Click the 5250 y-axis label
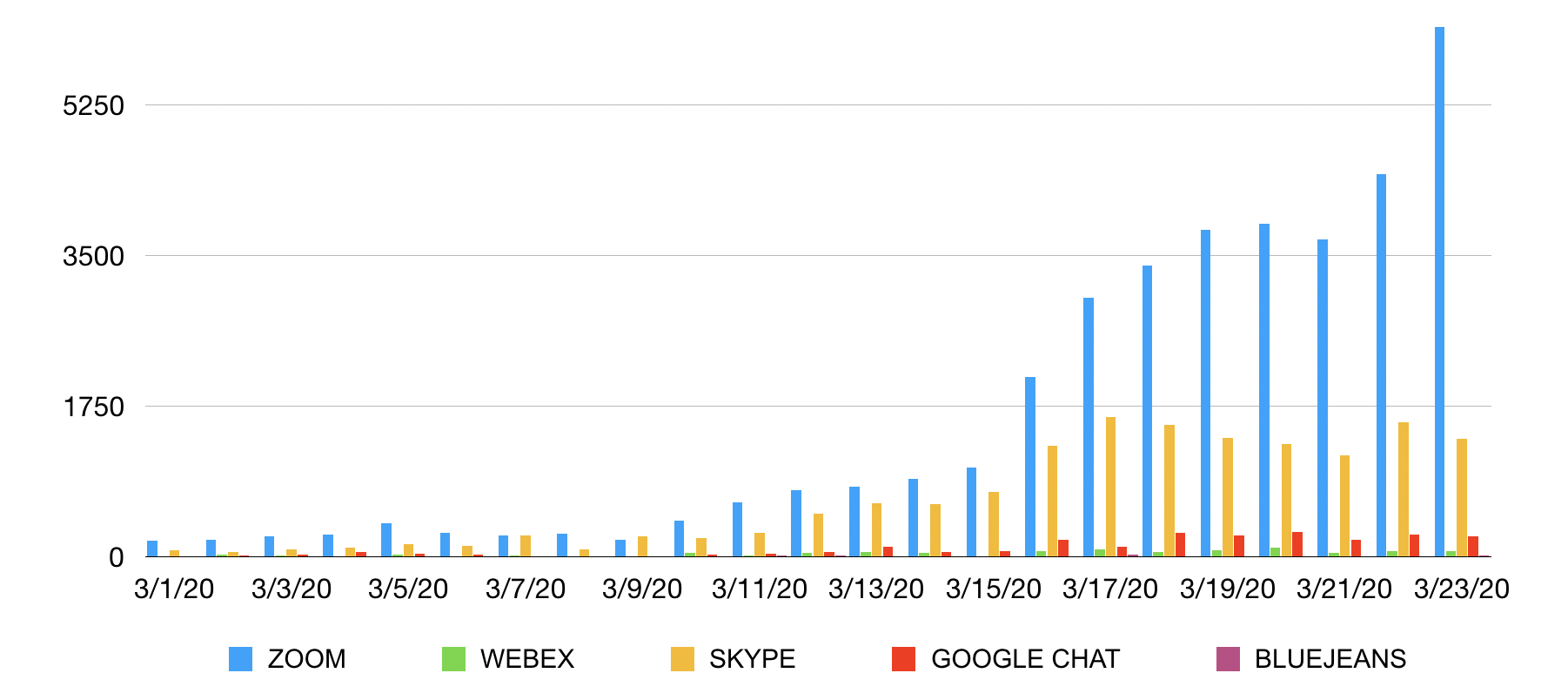 click(94, 106)
